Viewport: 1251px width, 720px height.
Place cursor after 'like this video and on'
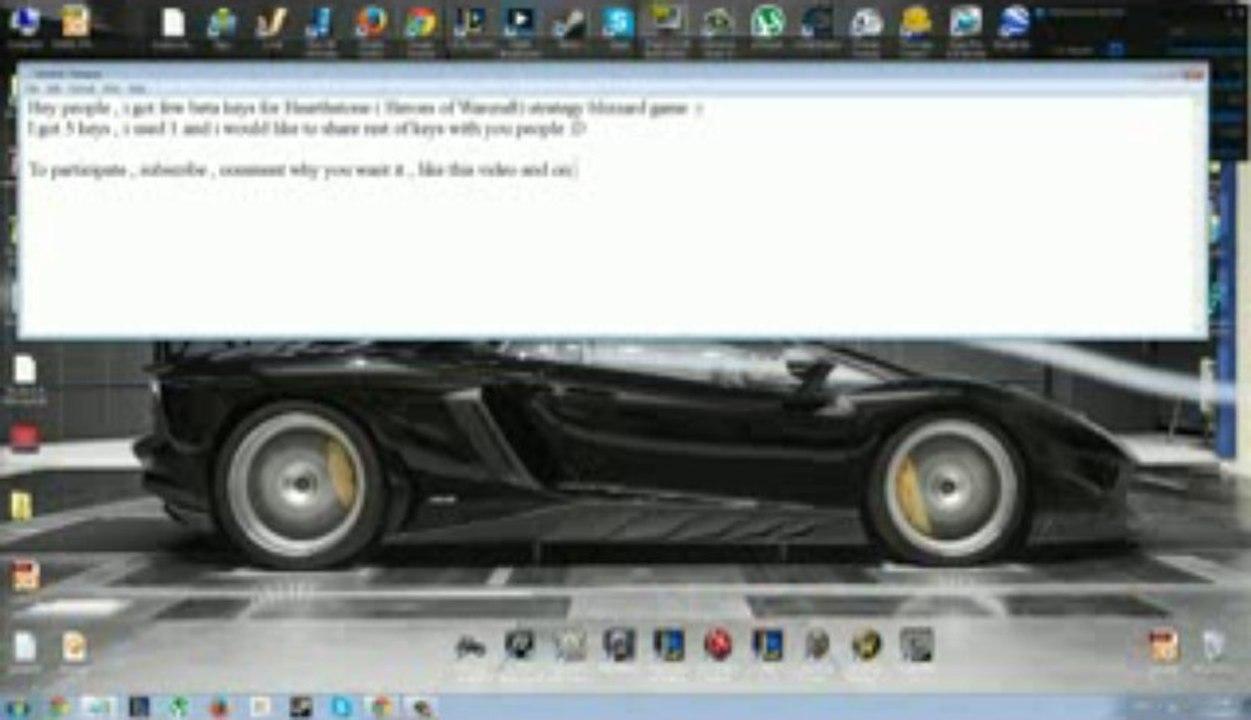[575, 171]
